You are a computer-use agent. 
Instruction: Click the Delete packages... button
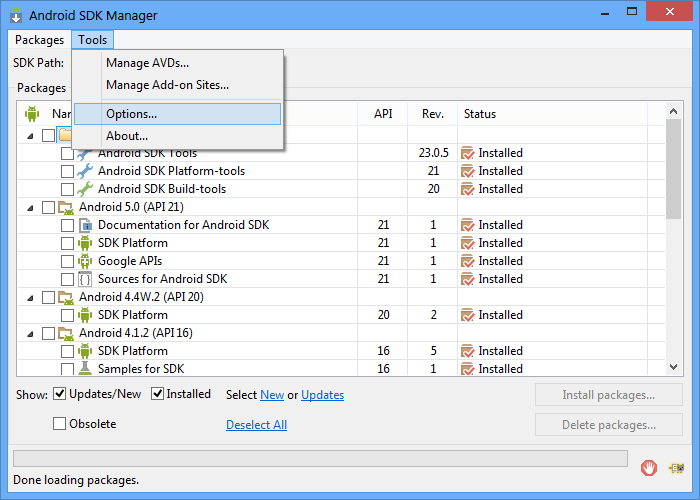click(608, 425)
